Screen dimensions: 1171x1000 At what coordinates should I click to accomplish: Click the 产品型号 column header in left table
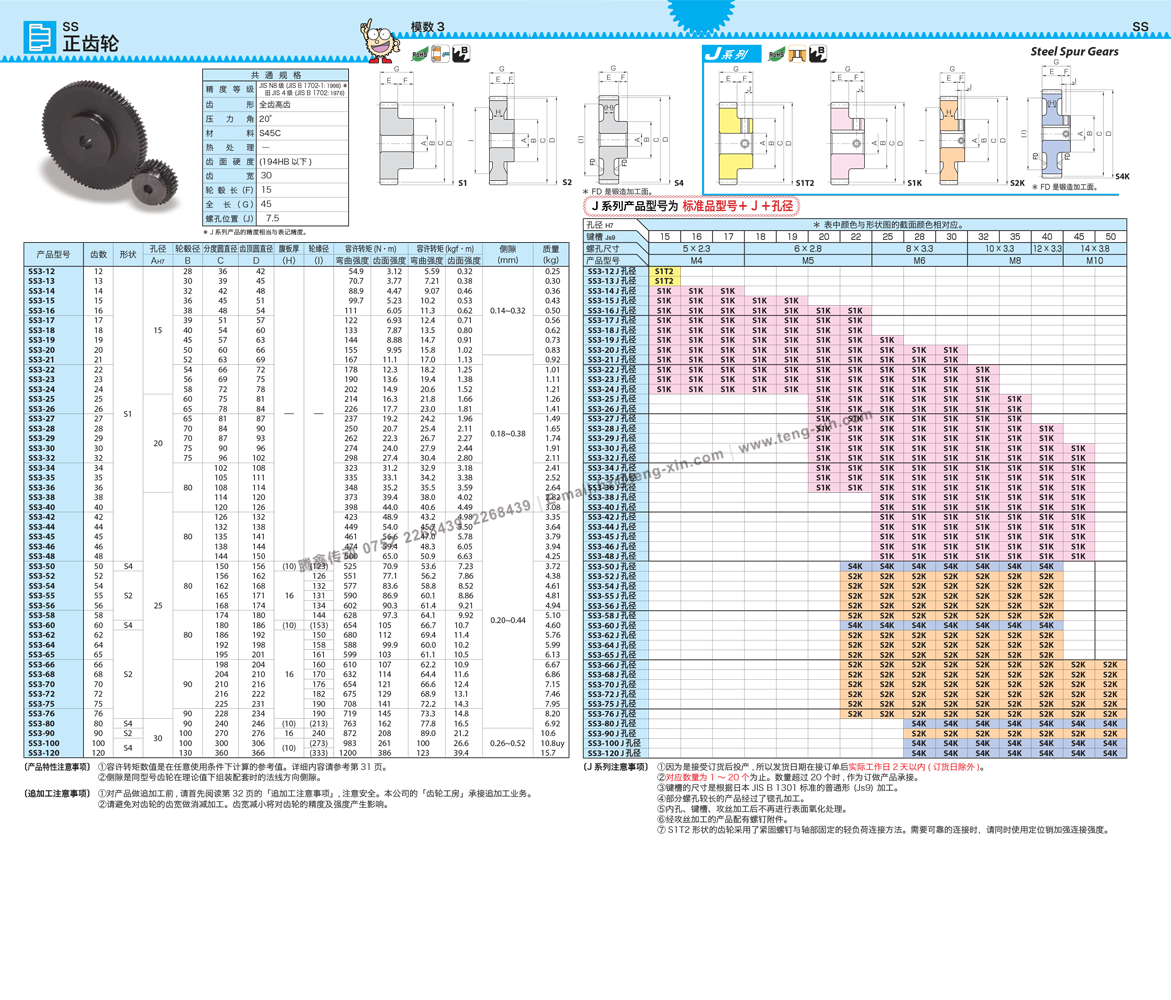[x=53, y=255]
